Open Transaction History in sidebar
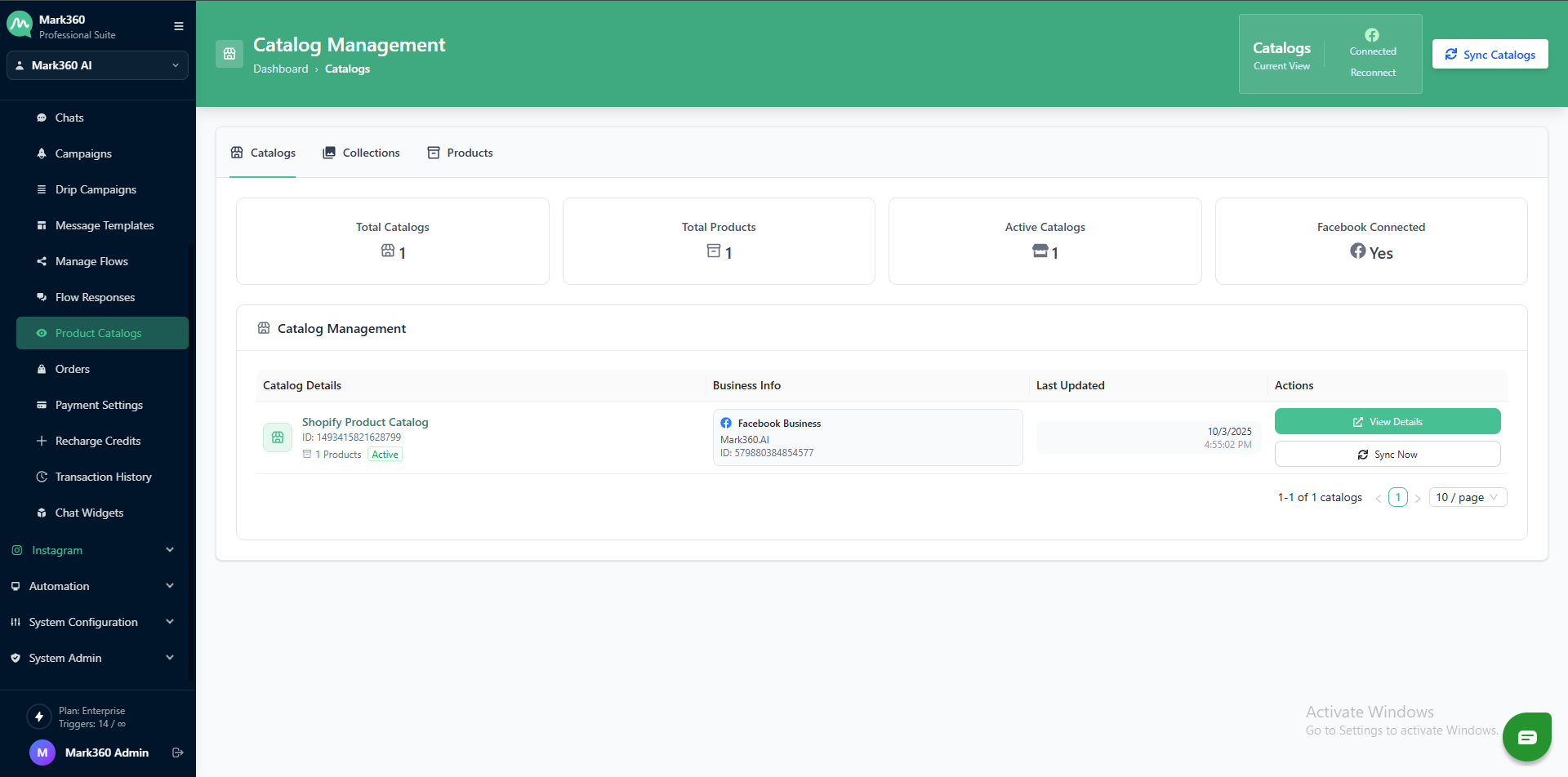Viewport: 1568px width, 777px height. pos(103,477)
